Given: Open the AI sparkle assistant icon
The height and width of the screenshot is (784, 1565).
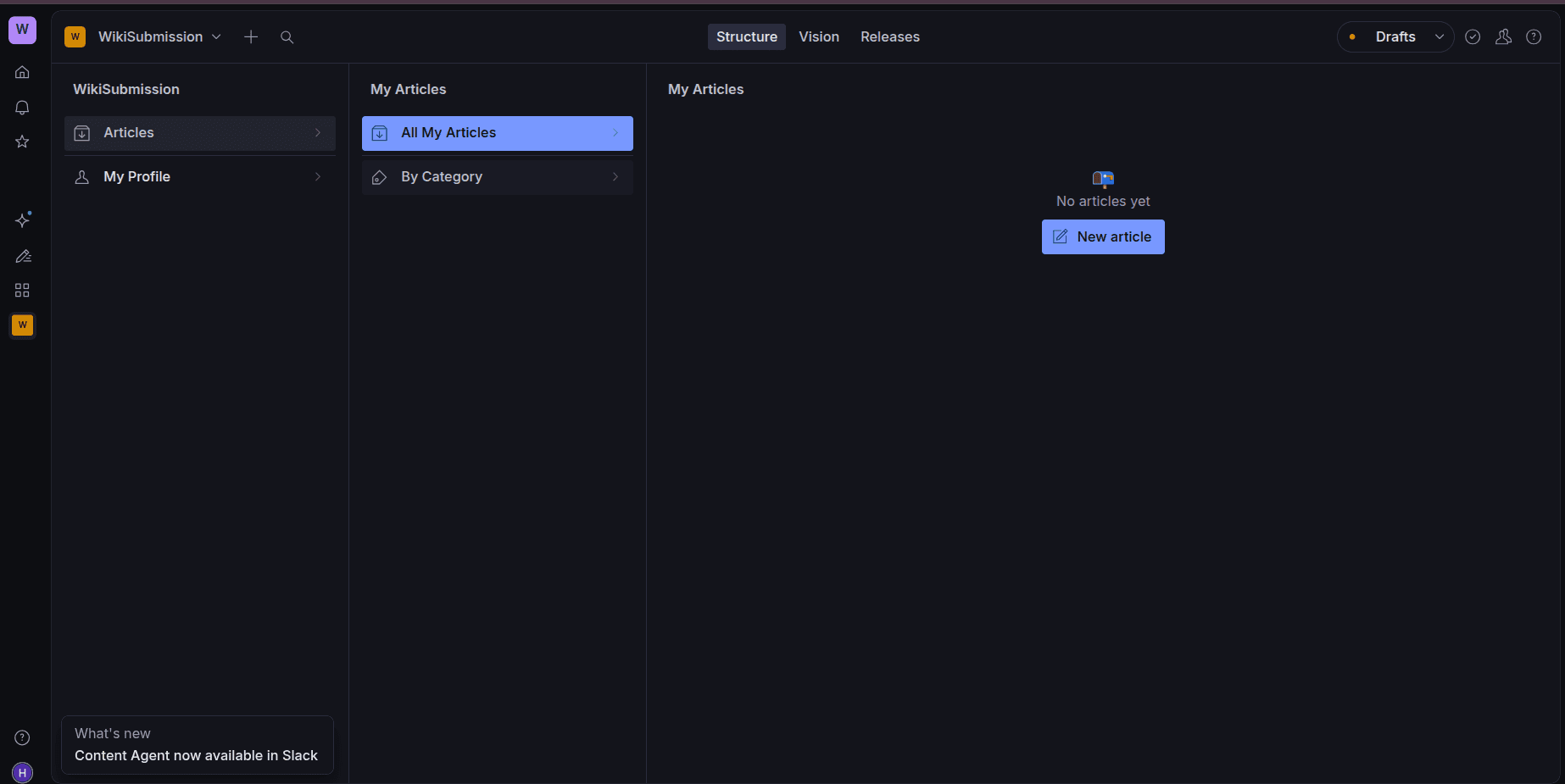Looking at the screenshot, I should 23,220.
